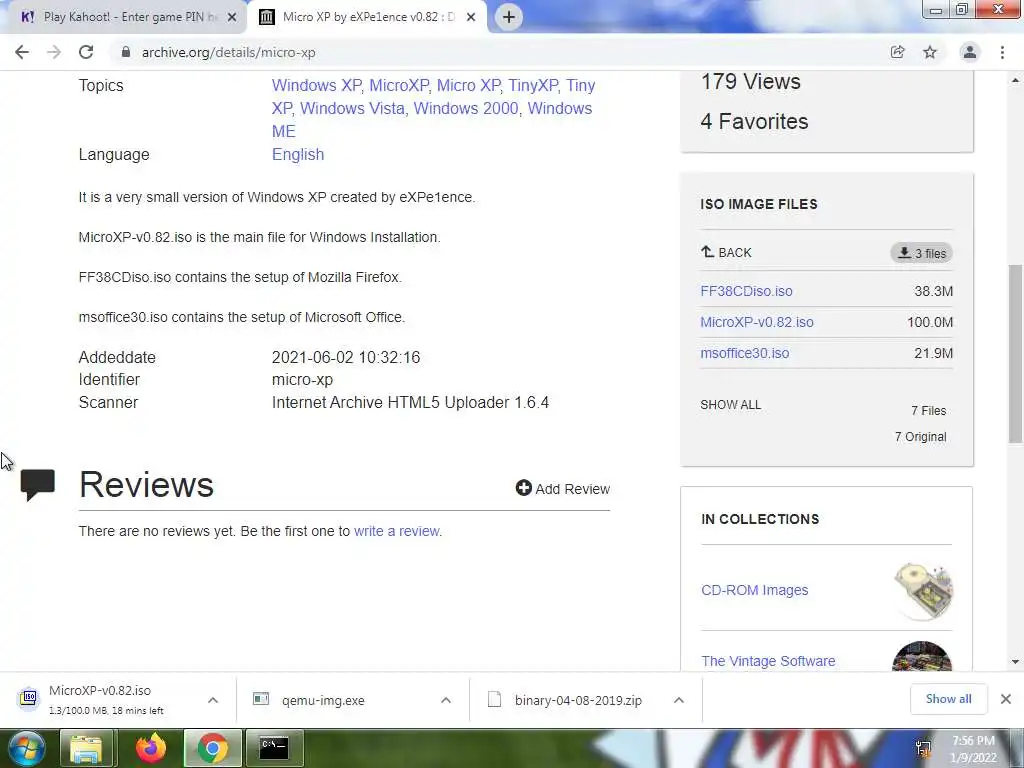
Task: Go back using the browser back arrow
Action: [x=22, y=52]
